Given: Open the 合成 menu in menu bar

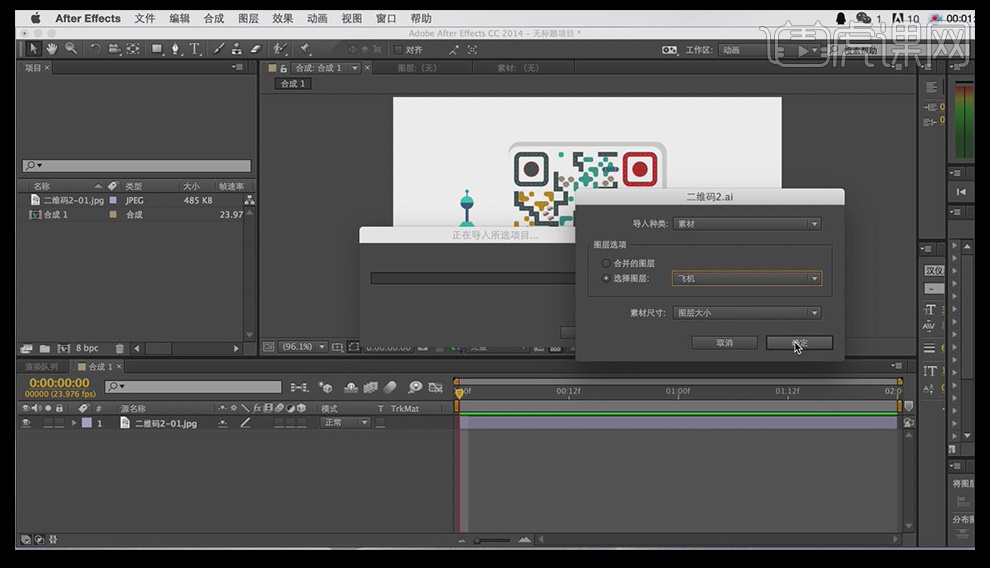Looking at the screenshot, I should (214, 18).
